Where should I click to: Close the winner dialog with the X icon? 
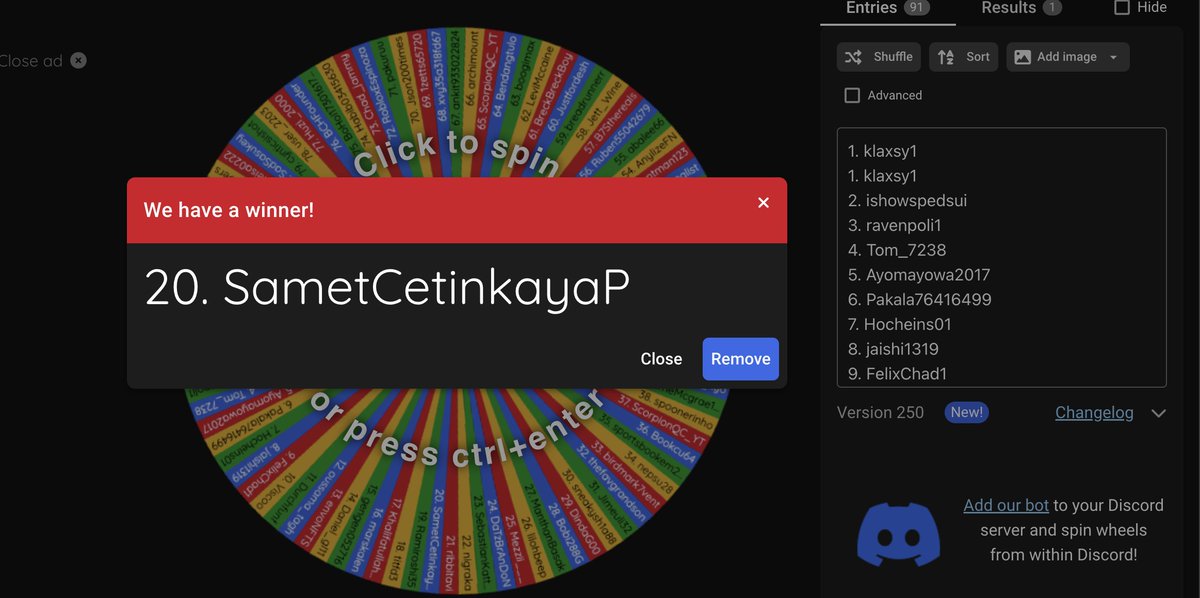click(763, 203)
